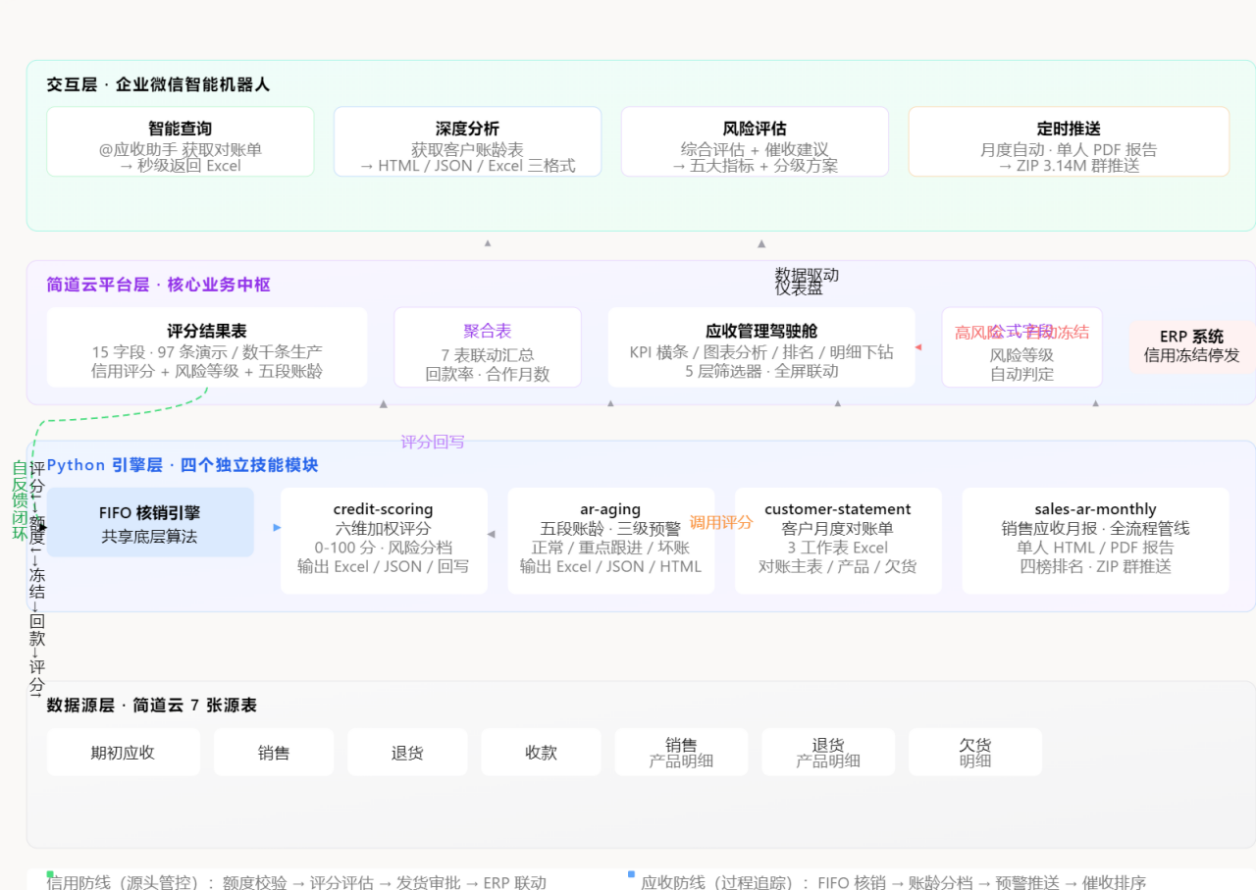Select the ar-aging module

click(x=611, y=541)
